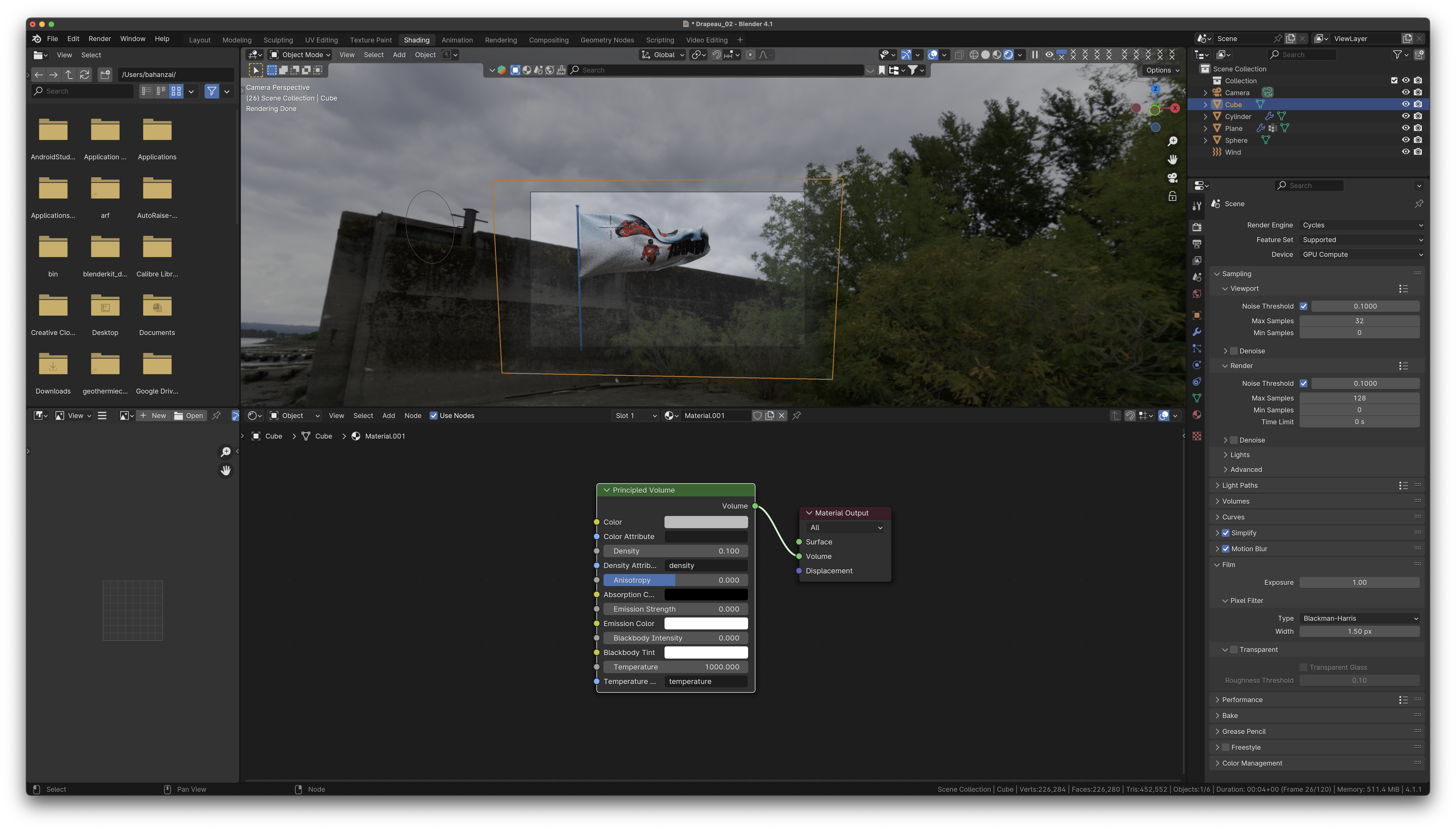This screenshot has width=1456, height=830.
Task: Open the Object properties tab icon
Action: coord(1197,315)
